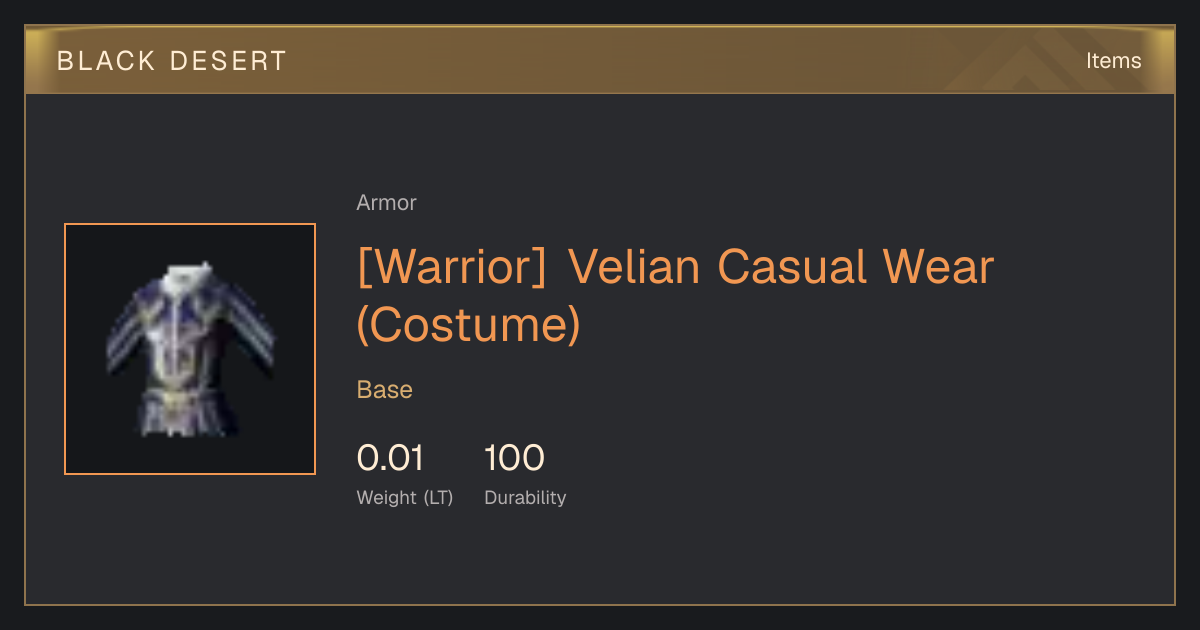Click the word Velian in the title
Viewport: 1200px width, 630px height.
(635, 268)
